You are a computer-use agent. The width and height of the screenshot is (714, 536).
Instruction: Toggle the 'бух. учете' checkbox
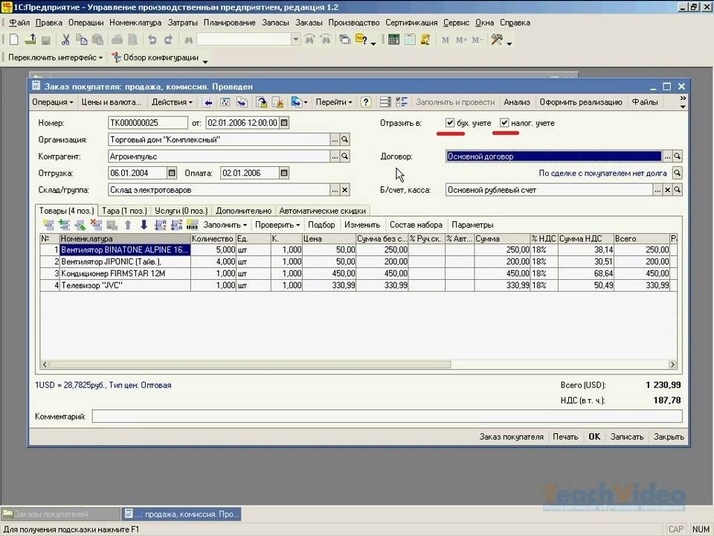click(451, 123)
